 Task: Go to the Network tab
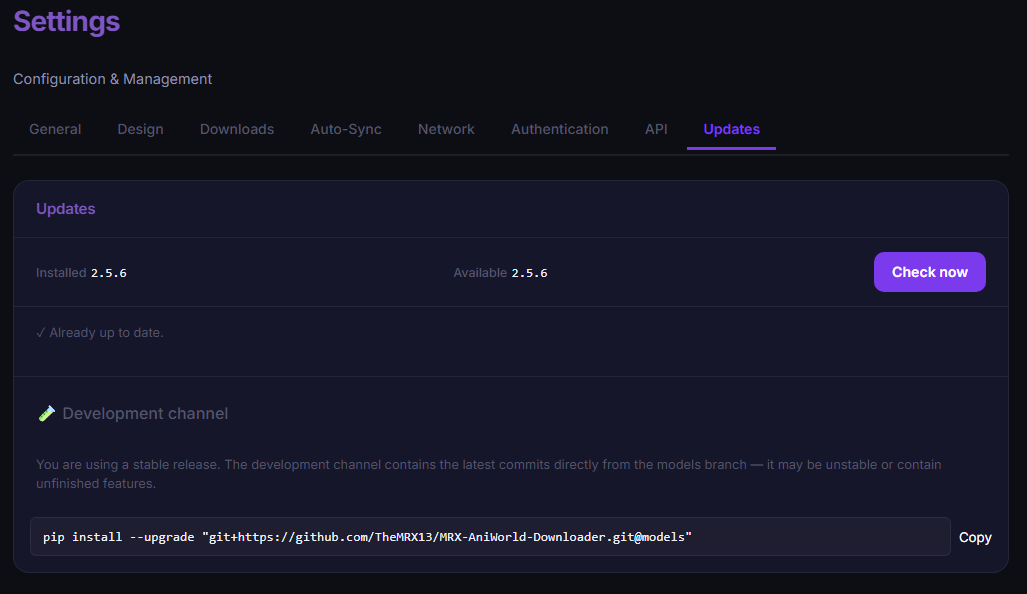click(x=446, y=129)
